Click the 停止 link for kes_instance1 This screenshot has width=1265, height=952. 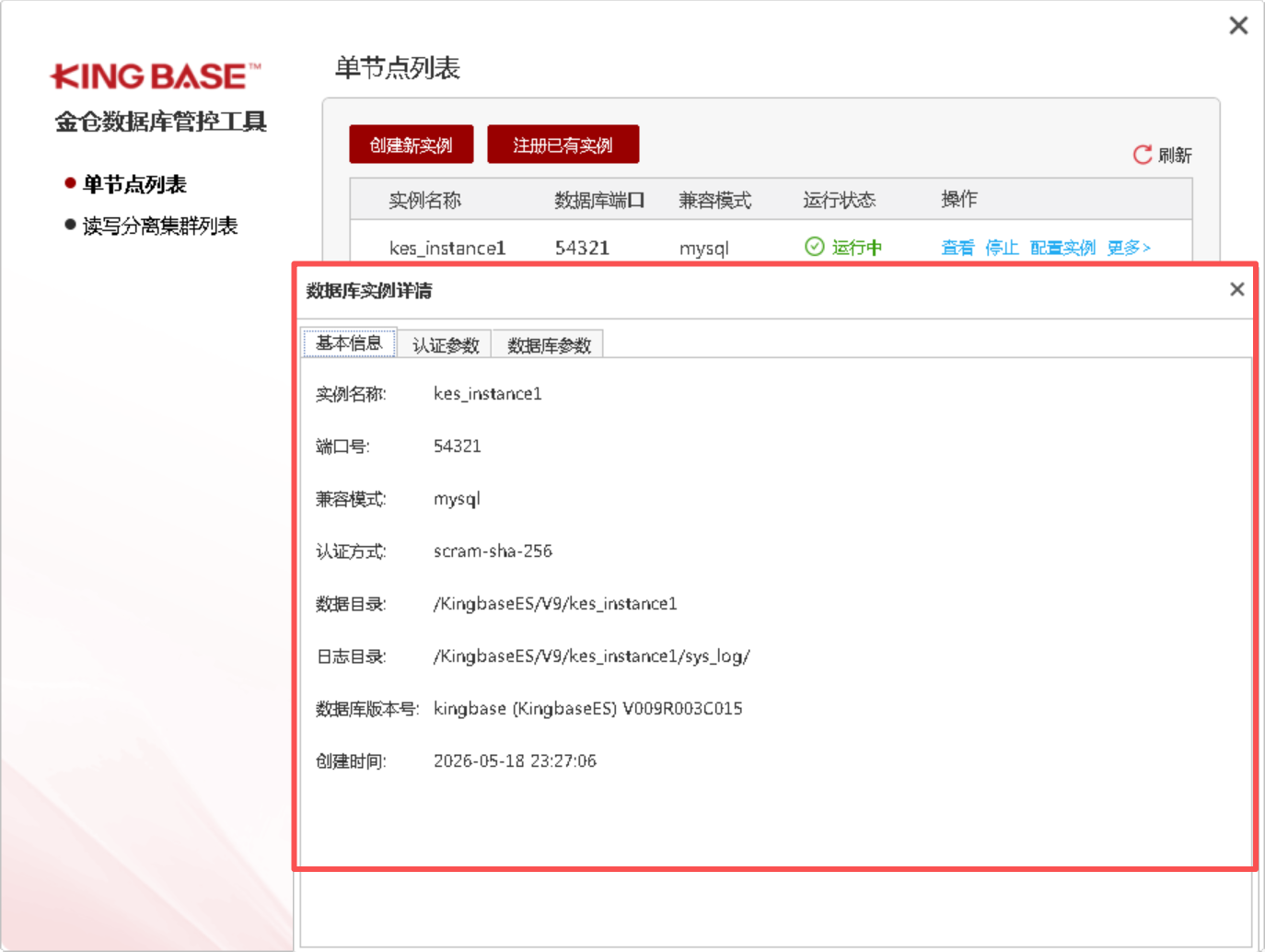(1002, 248)
